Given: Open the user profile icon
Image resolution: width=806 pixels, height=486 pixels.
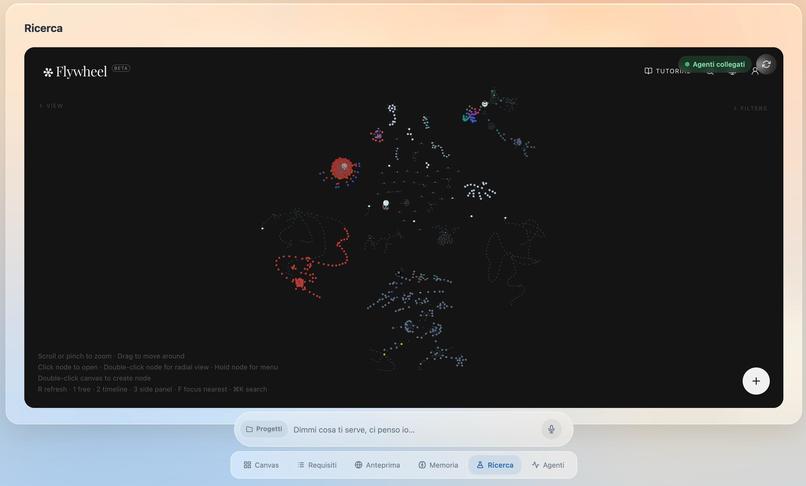Looking at the screenshot, I should [755, 71].
